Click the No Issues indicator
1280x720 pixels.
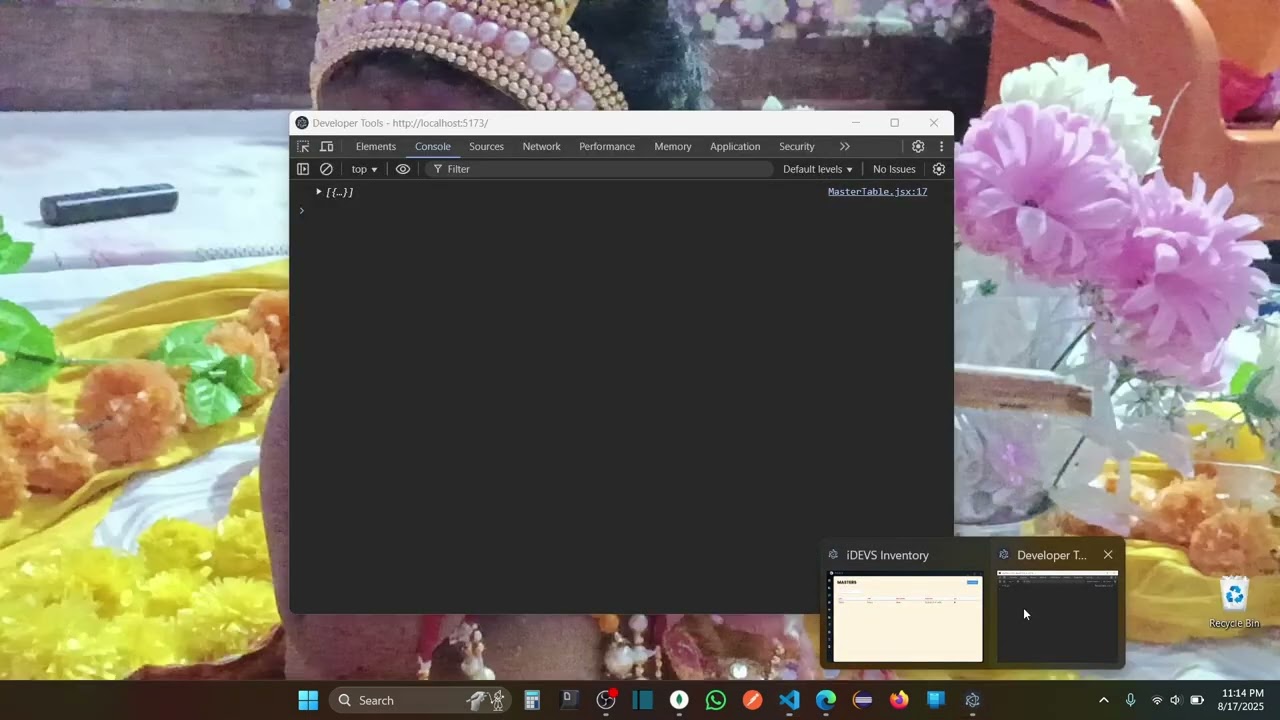894,169
